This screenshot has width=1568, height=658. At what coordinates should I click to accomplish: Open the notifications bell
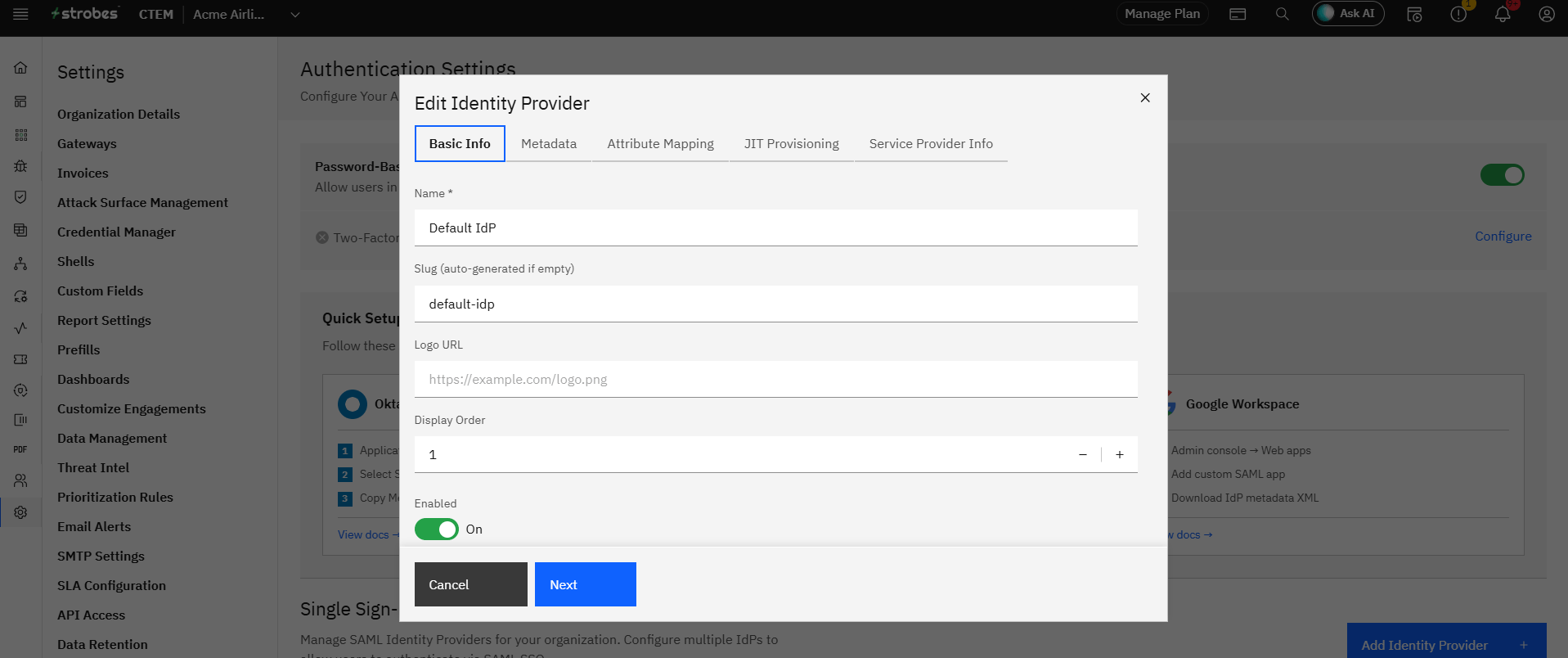click(x=1503, y=14)
